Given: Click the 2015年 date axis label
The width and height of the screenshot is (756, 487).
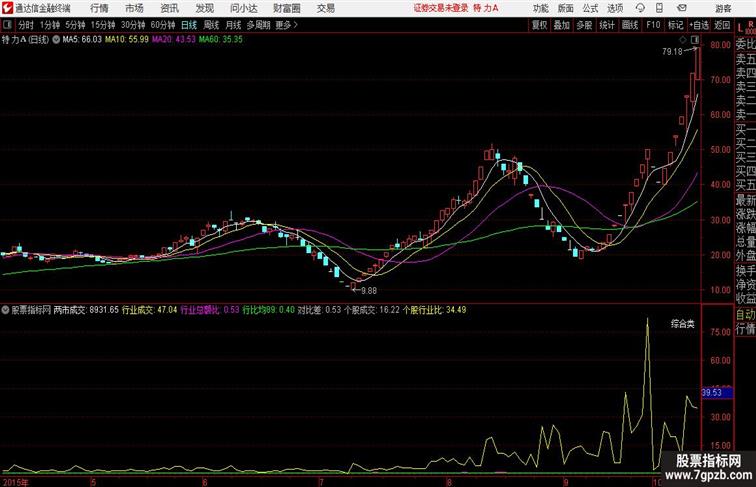Looking at the screenshot, I should tap(15, 482).
